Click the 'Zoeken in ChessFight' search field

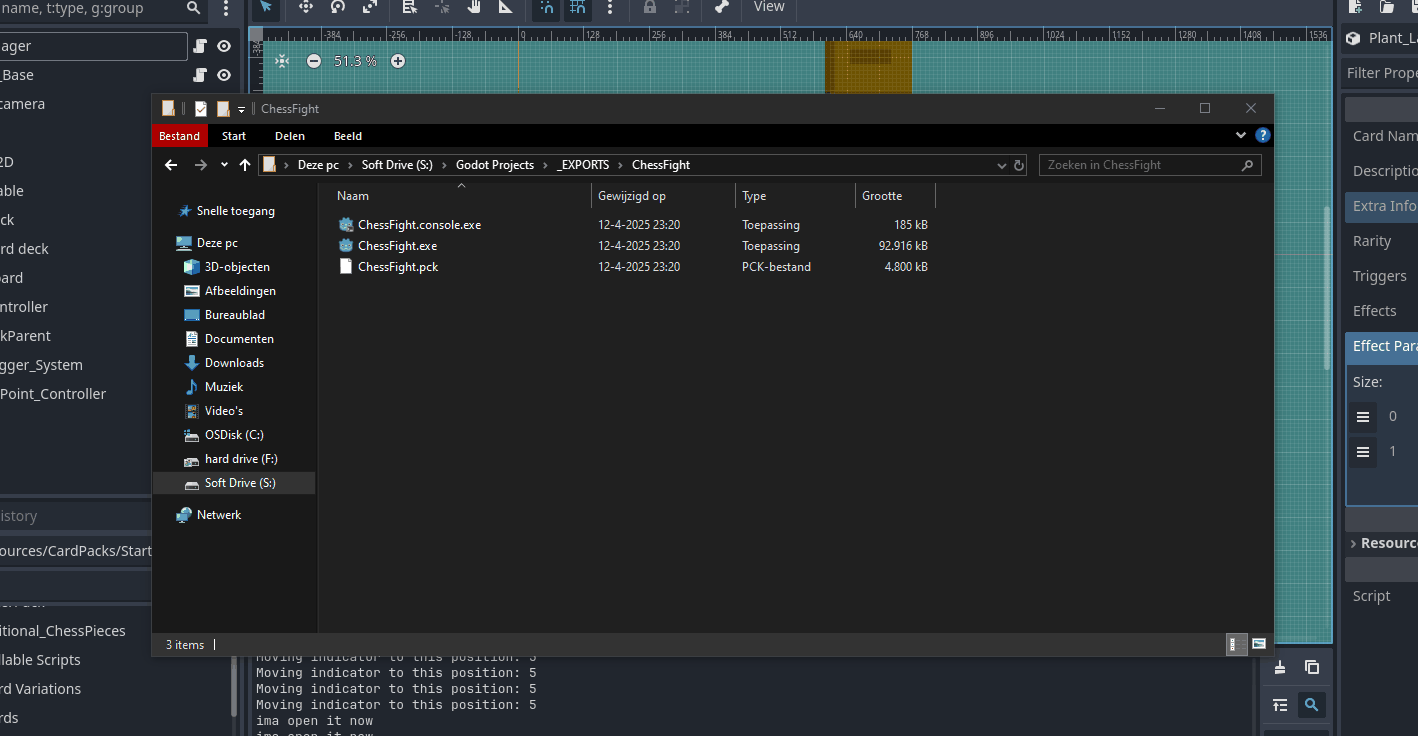(x=1150, y=165)
